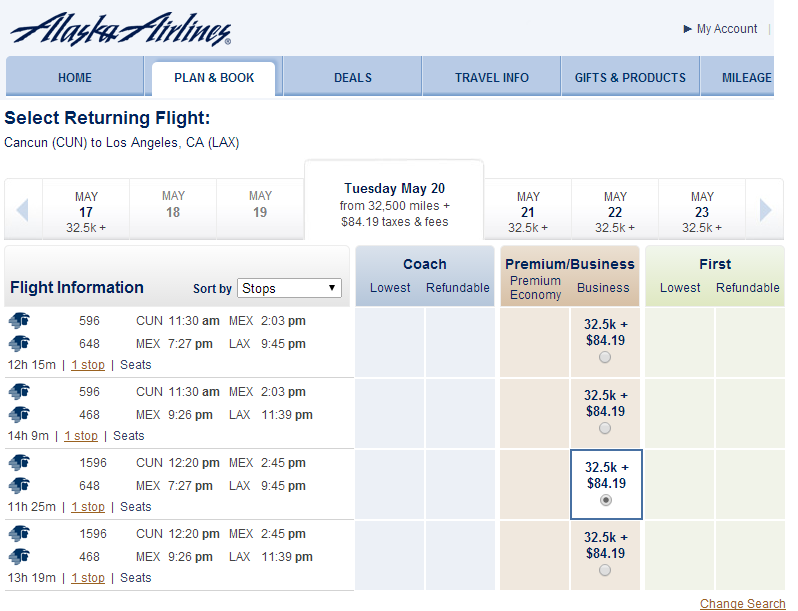798x611 pixels.
Task: Click the Alaska Airlines logo
Action: pos(120,29)
